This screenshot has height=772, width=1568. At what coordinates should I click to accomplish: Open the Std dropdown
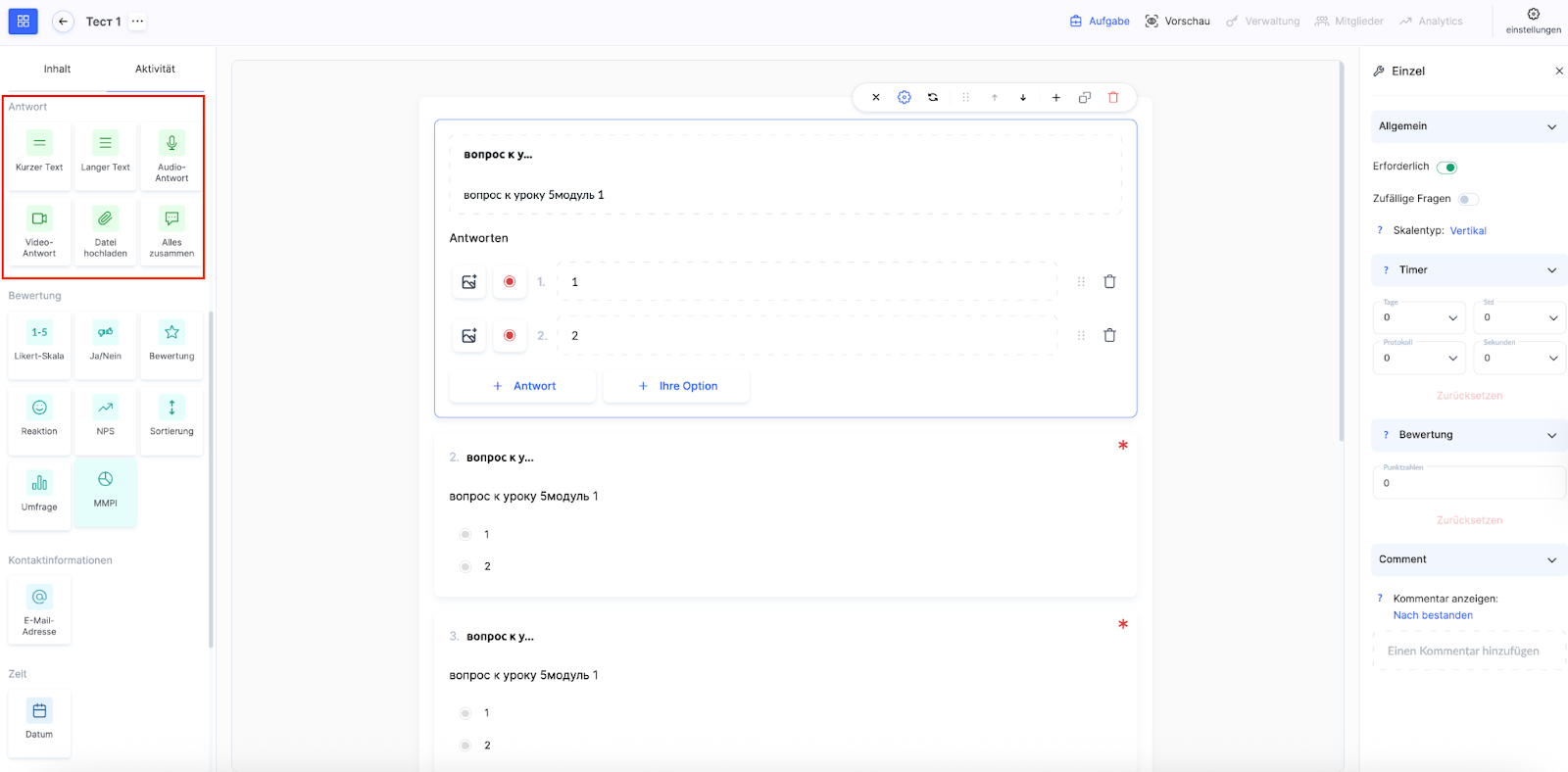click(1520, 316)
